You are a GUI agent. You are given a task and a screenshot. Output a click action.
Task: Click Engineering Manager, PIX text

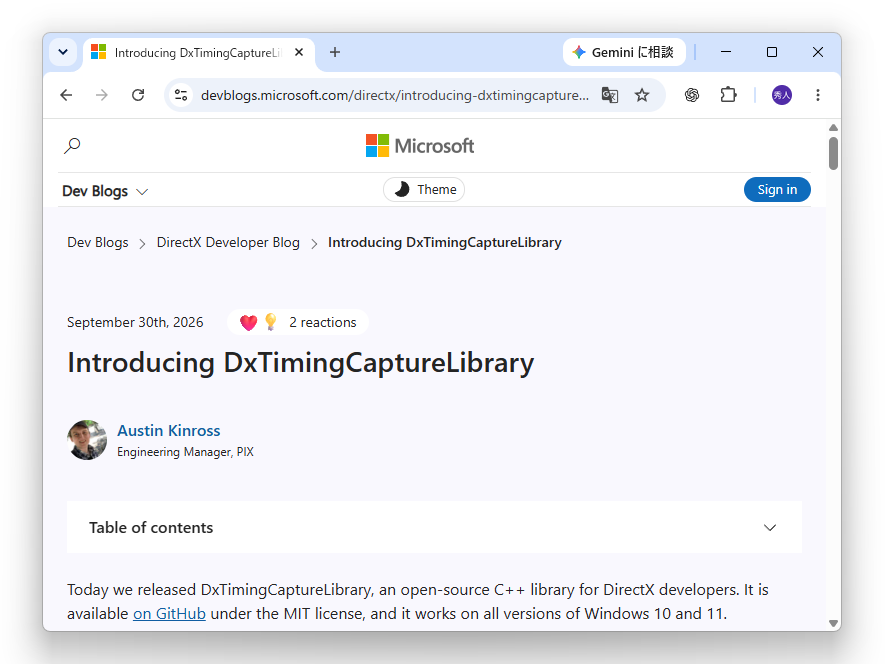click(x=185, y=452)
